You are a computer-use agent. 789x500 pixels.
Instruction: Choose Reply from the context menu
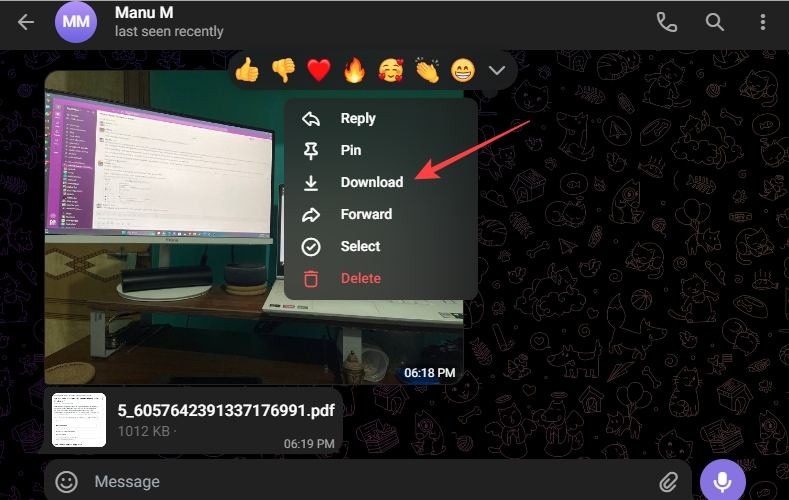357,118
